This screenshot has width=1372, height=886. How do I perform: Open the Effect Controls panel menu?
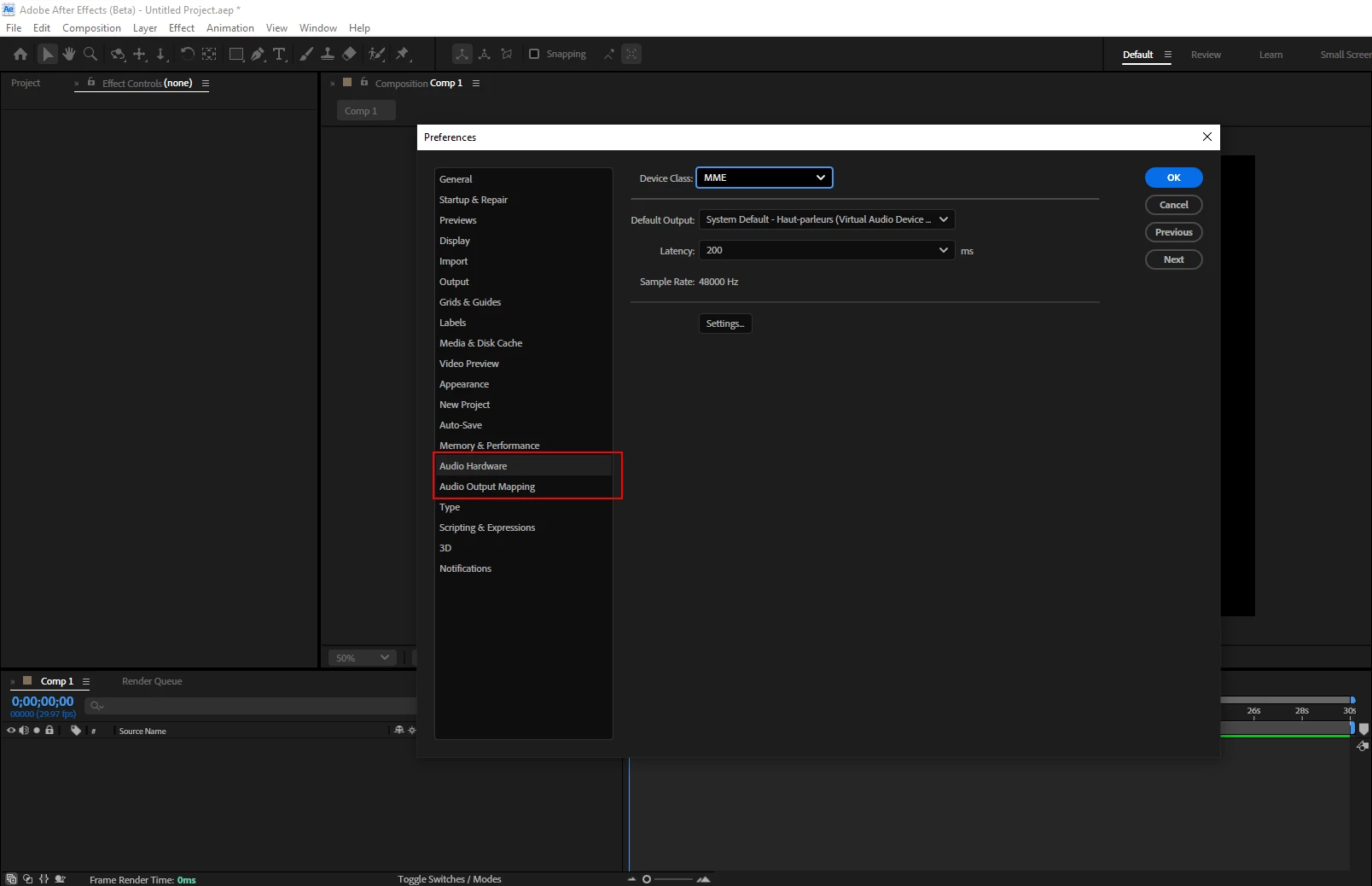coord(206,84)
